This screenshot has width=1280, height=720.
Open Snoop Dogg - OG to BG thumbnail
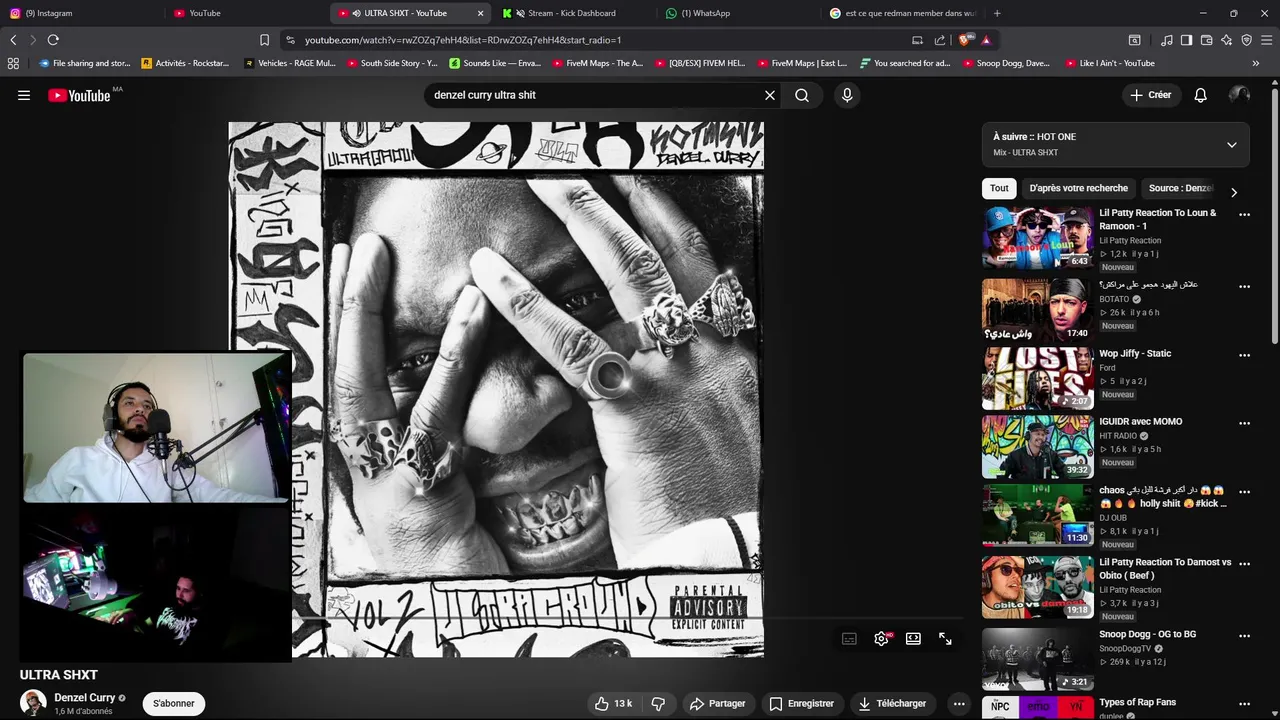coord(1037,658)
